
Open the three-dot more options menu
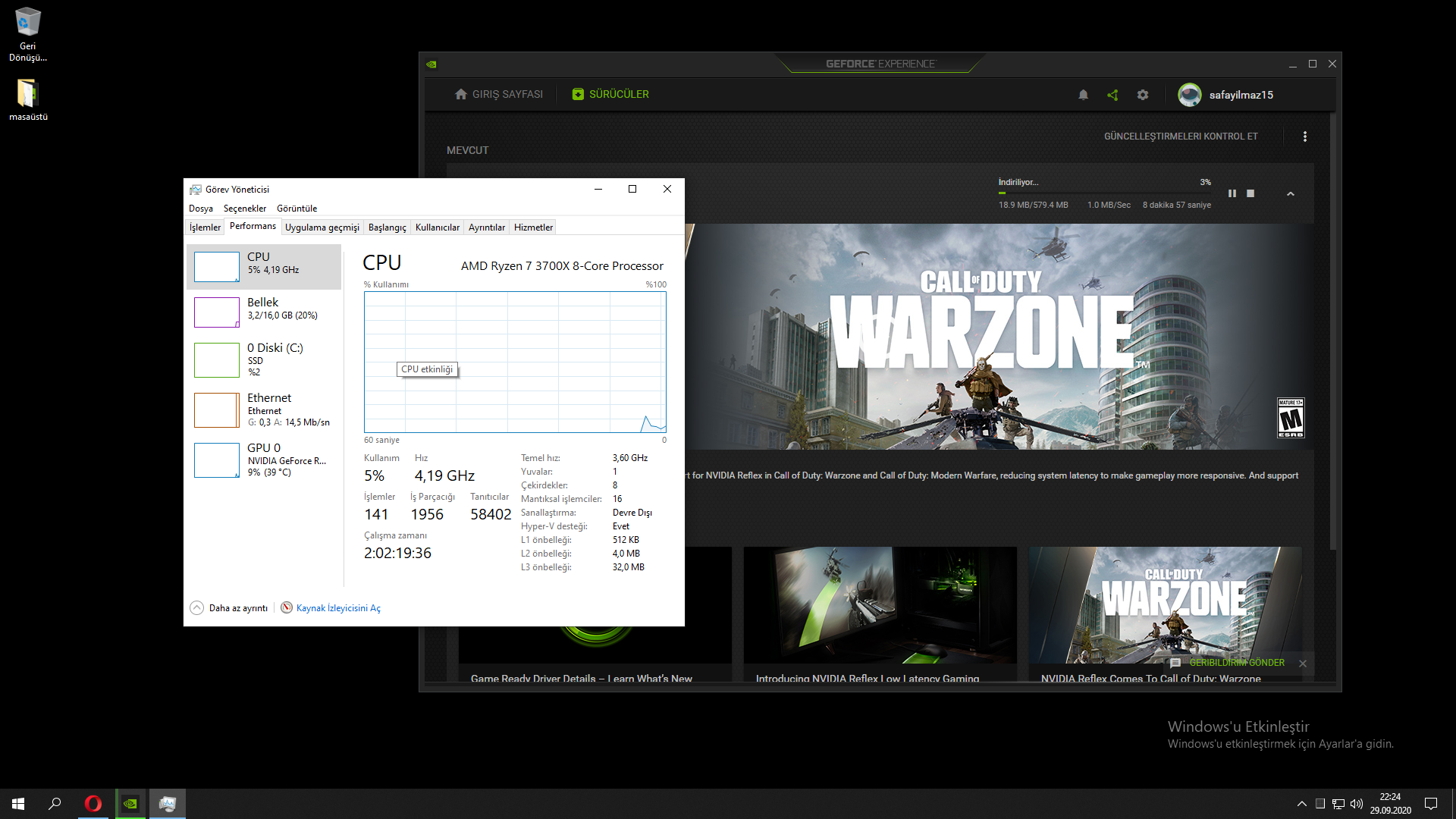[x=1304, y=136]
